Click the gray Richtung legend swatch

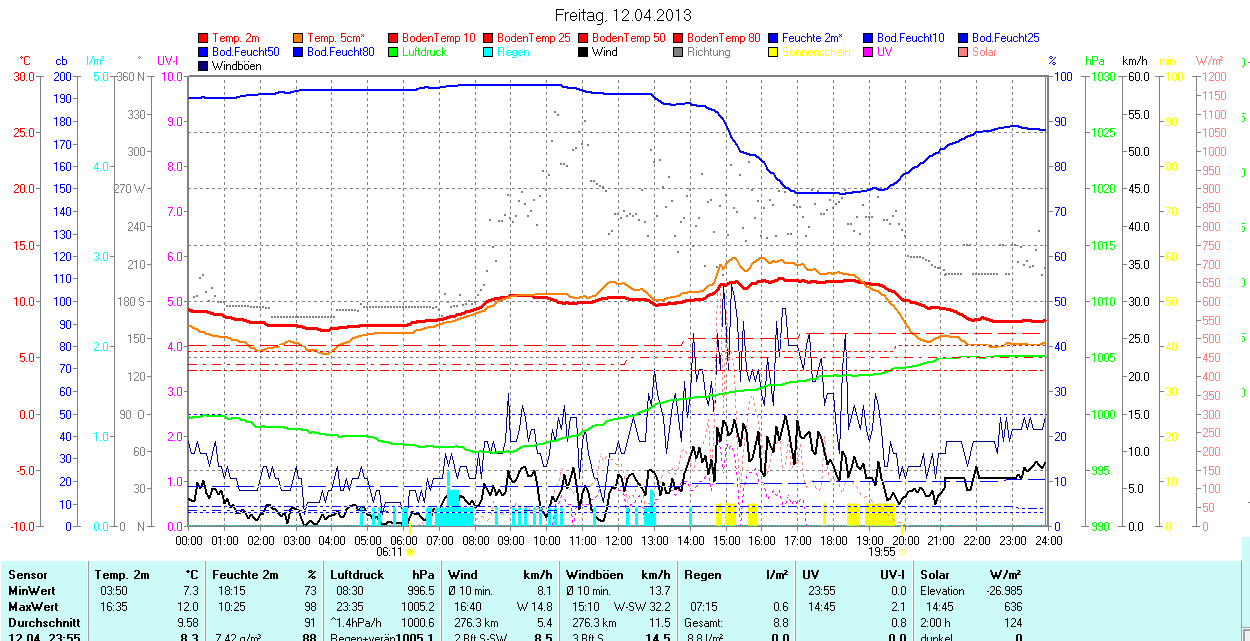pyautogui.click(x=678, y=52)
